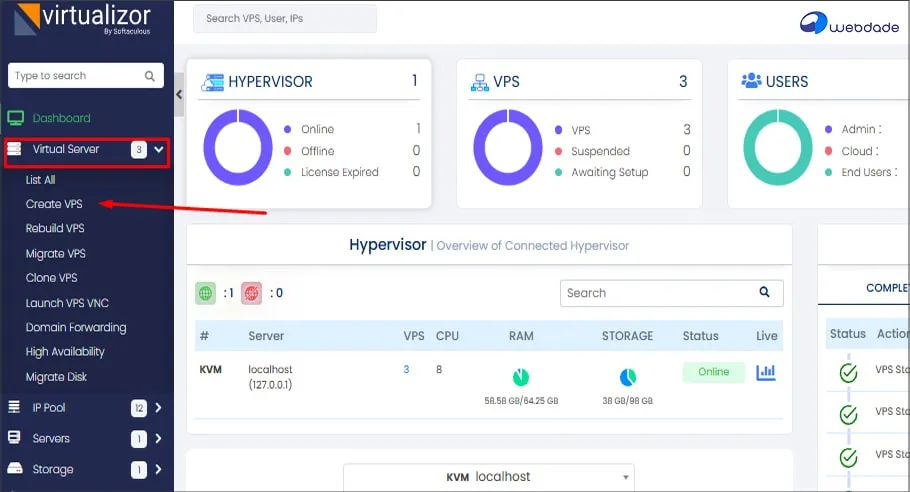
Task: Click the sidebar search magnifier icon
Action: (x=150, y=76)
